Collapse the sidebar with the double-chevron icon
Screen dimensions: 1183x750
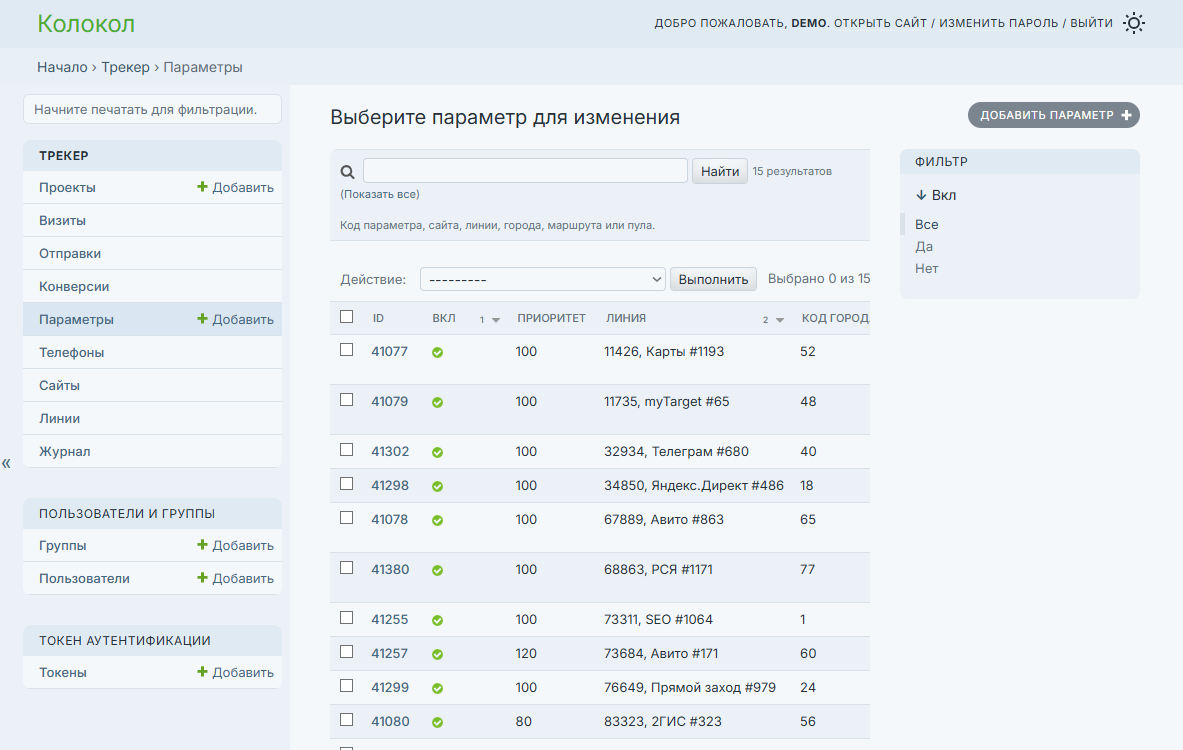(6, 463)
